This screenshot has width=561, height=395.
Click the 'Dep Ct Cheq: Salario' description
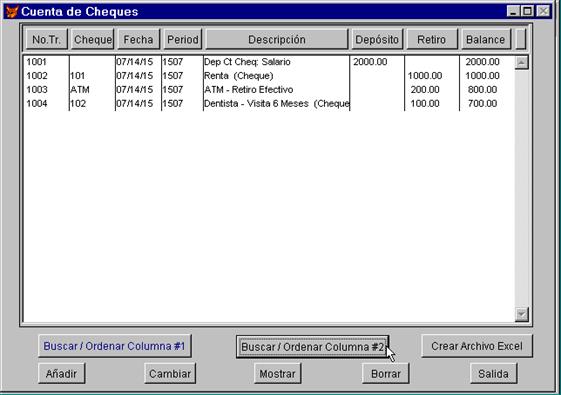247,62
